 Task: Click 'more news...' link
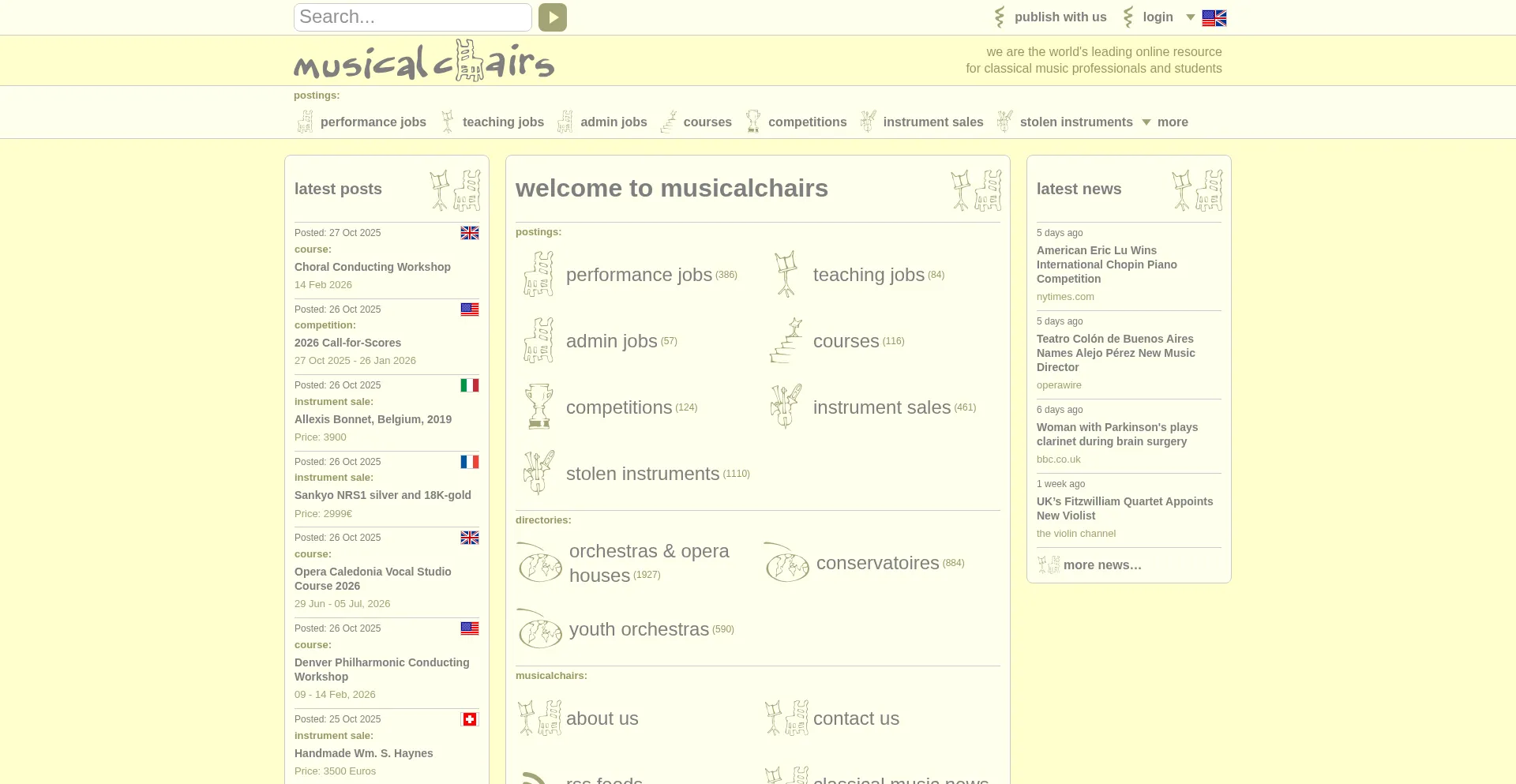tap(1101, 565)
